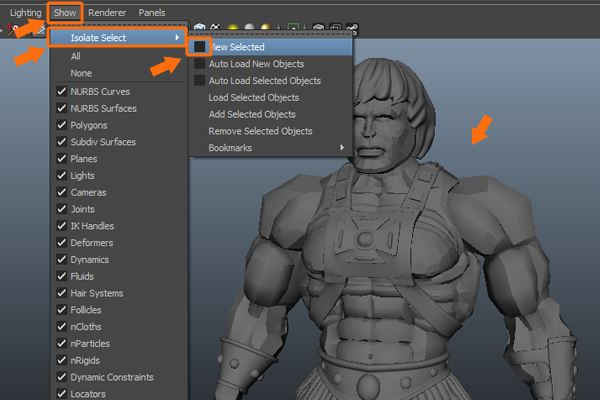Open the Lighting menu
Image resolution: width=600 pixels, height=400 pixels.
point(25,12)
